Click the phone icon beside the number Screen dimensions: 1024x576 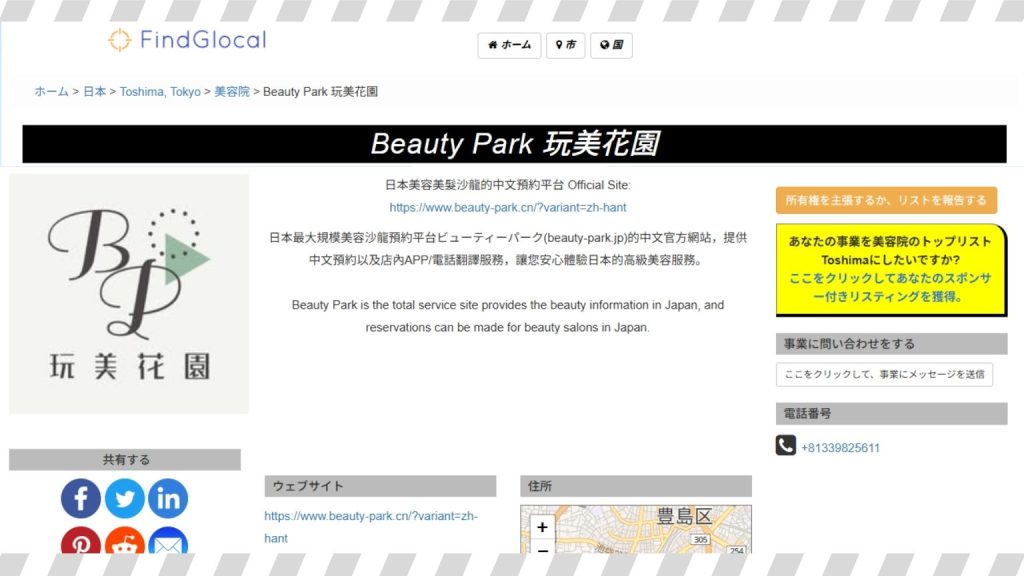[x=785, y=446]
